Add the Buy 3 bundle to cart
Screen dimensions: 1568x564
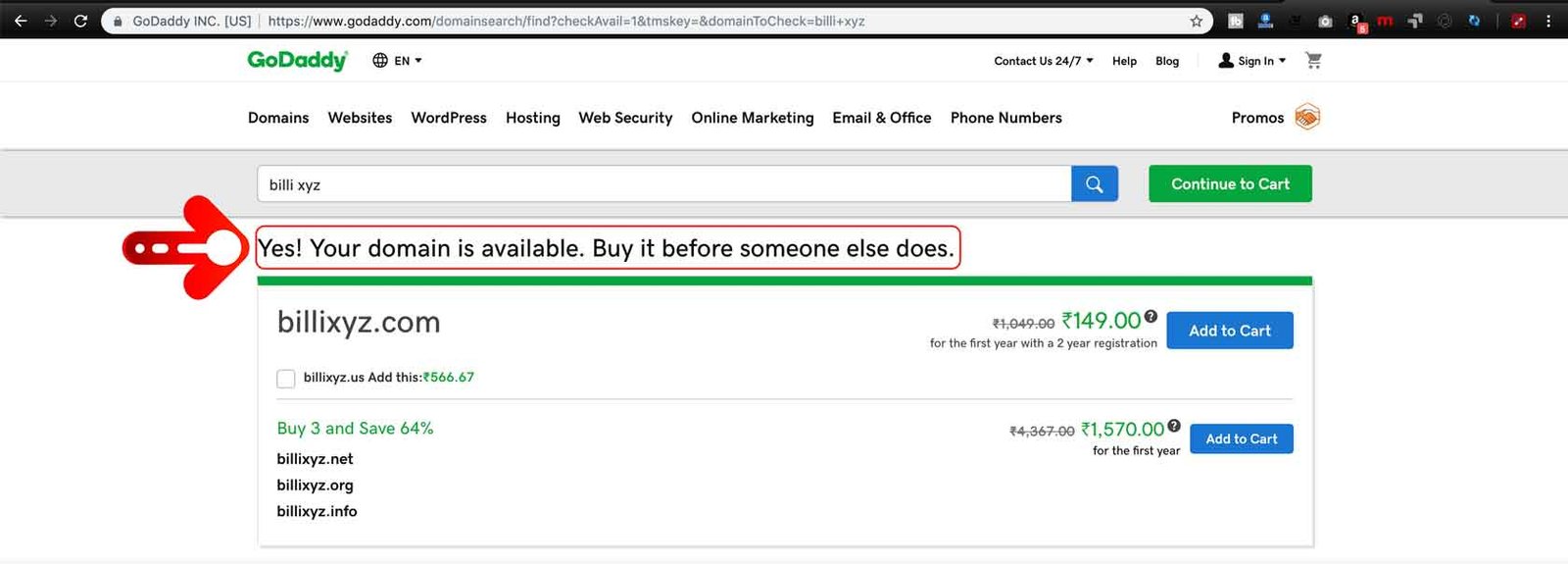click(x=1242, y=438)
